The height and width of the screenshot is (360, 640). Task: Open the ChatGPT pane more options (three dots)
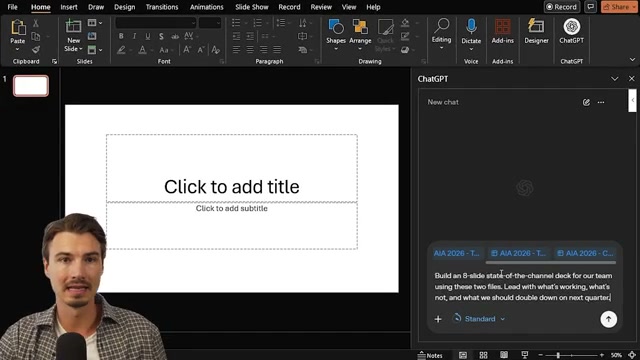tap(601, 102)
